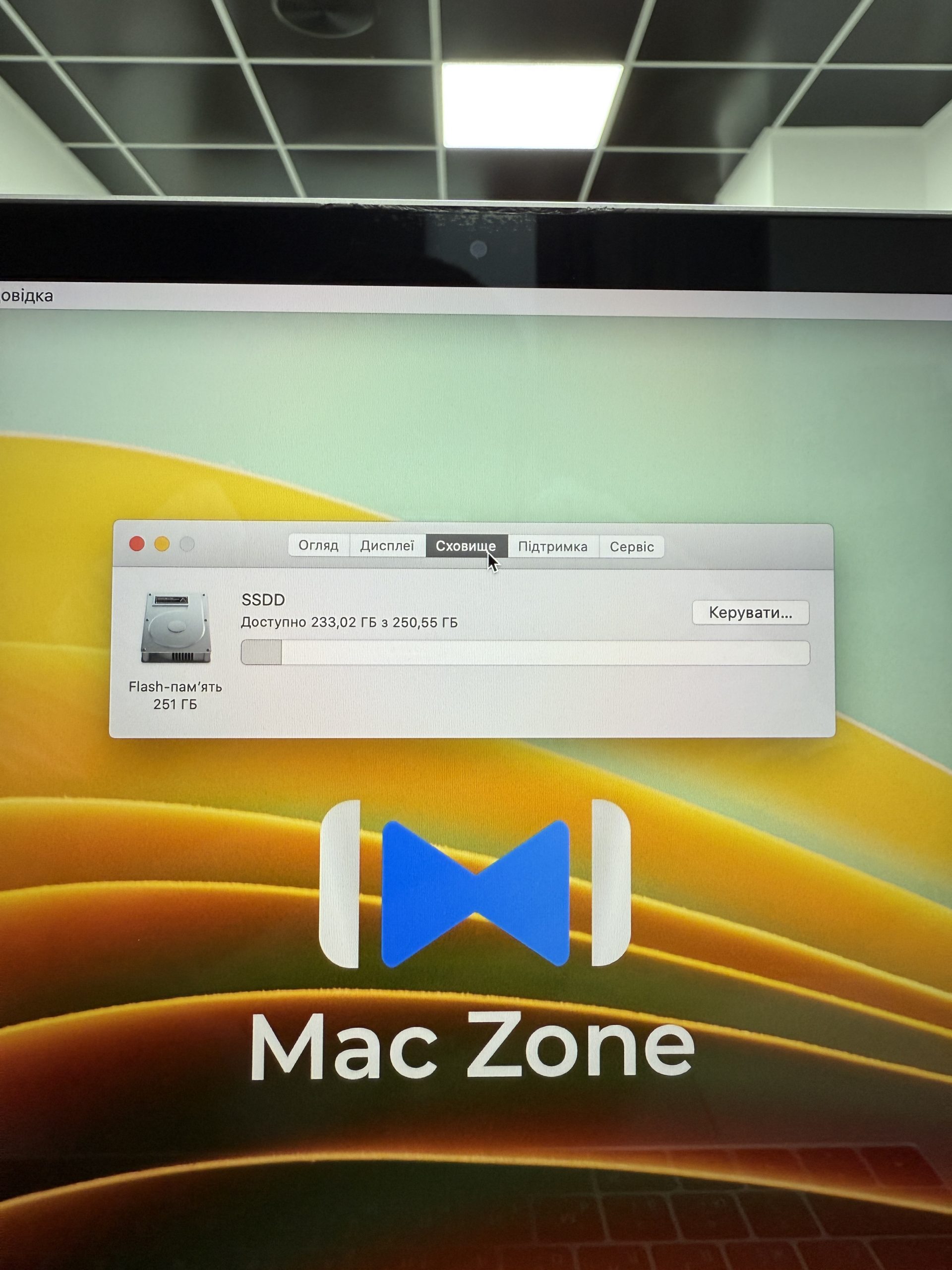The image size is (952, 1270).
Task: Select the Сховище tab
Action: 466,546
